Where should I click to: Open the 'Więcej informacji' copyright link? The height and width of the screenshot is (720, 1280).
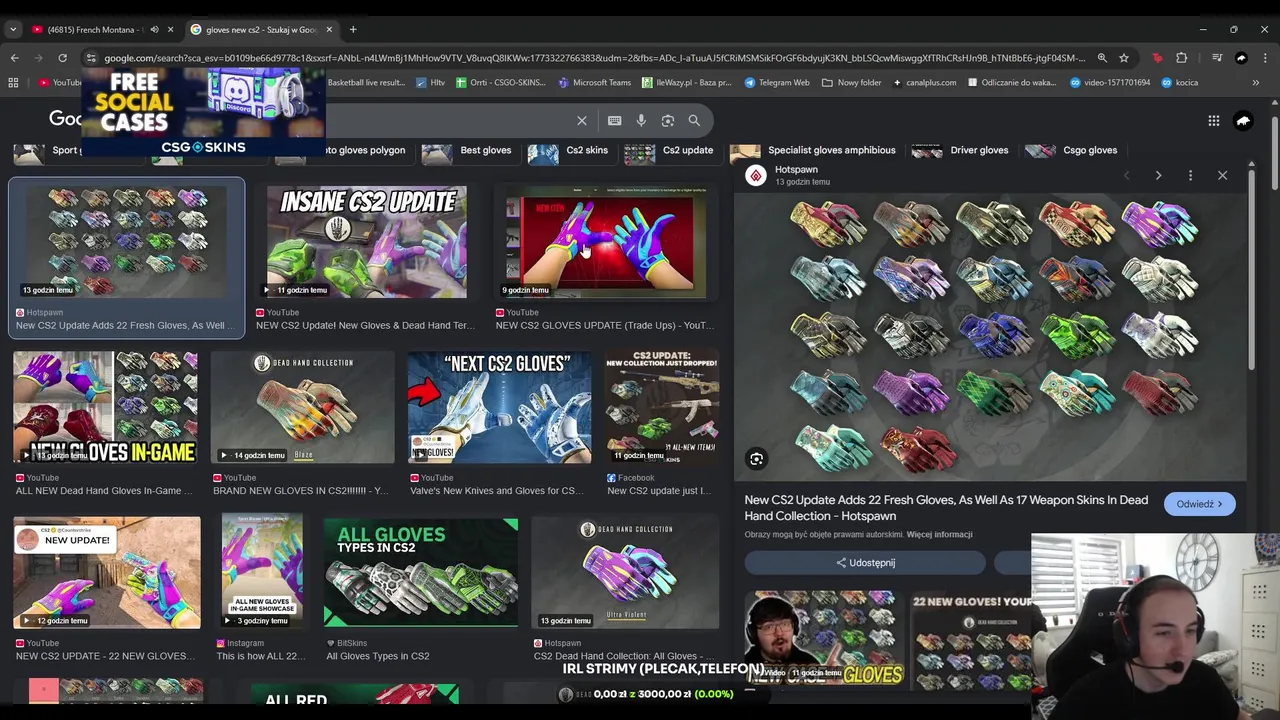pyautogui.click(x=939, y=534)
